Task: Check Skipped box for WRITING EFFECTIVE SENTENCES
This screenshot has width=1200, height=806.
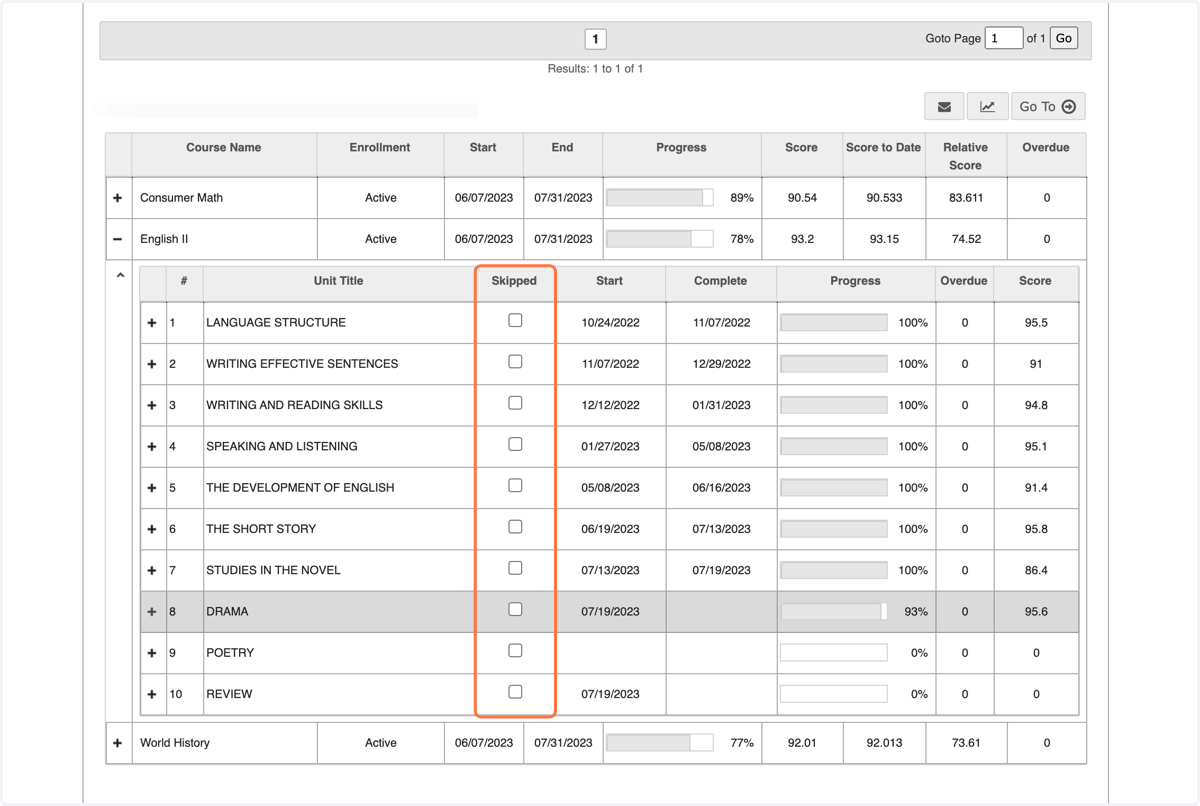Action: click(x=515, y=361)
